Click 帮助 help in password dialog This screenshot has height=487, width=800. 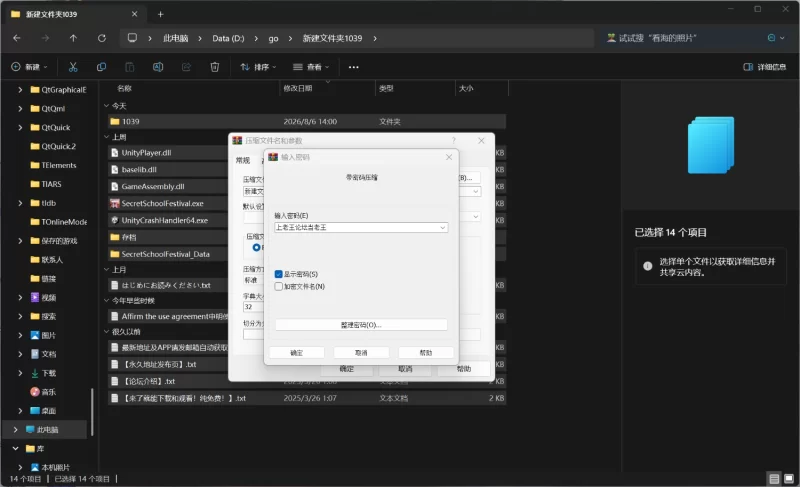click(x=426, y=352)
